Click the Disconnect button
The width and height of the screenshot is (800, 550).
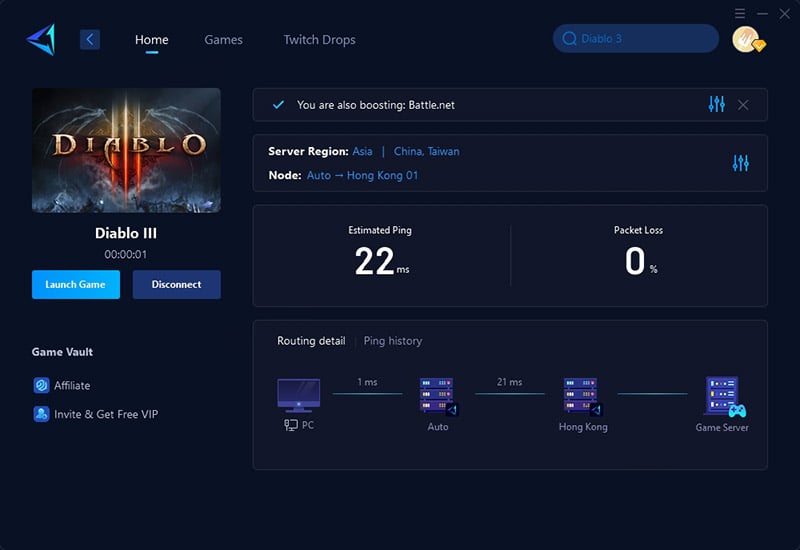tap(177, 284)
